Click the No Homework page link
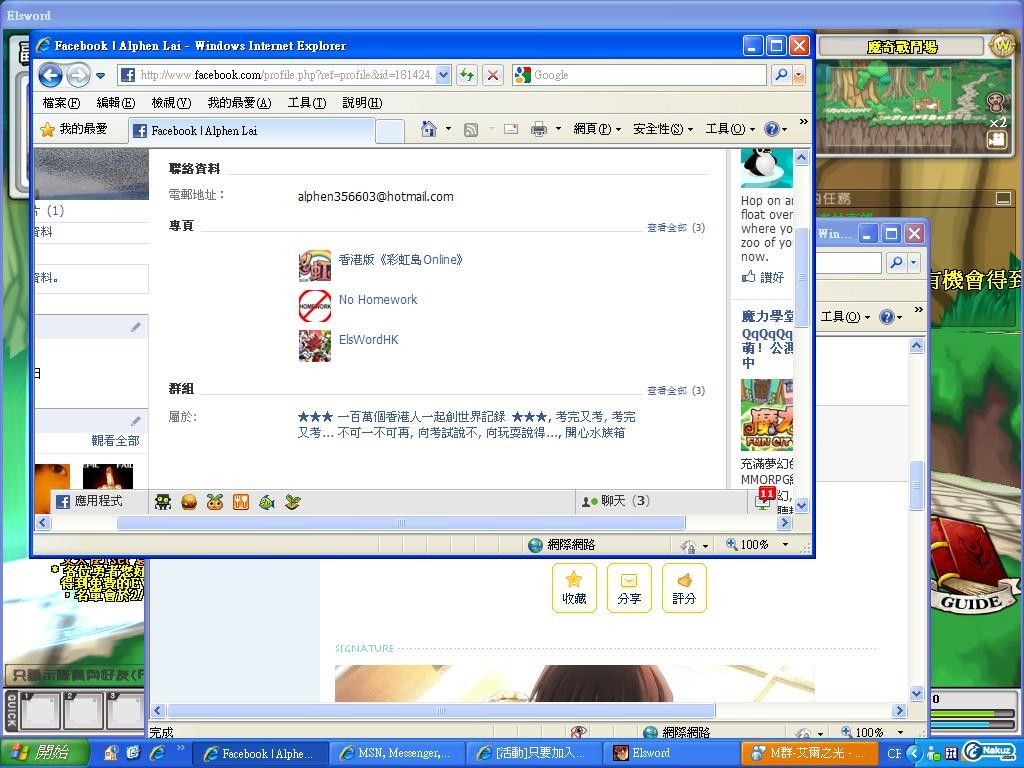The image size is (1024, 768). [378, 300]
